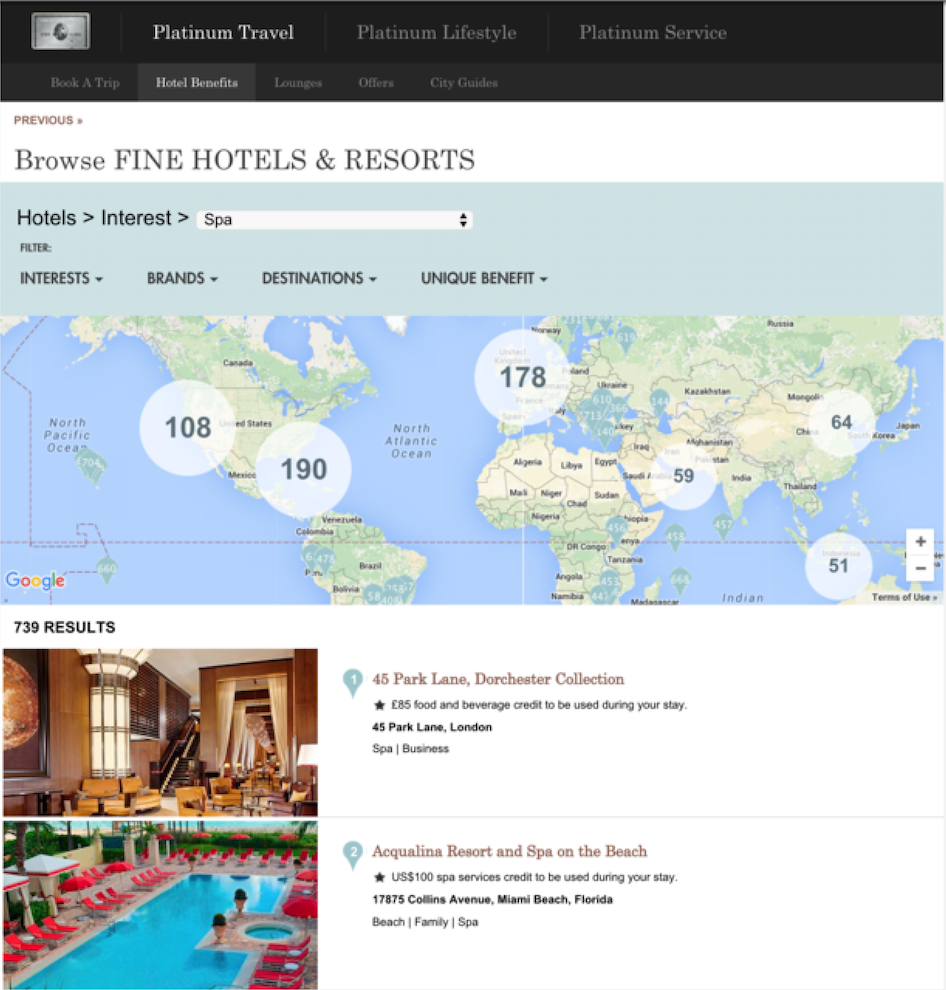Screen dimensions: 946x990
Task: Click '45 Park Lane, London' address
Action: [x=432, y=727]
